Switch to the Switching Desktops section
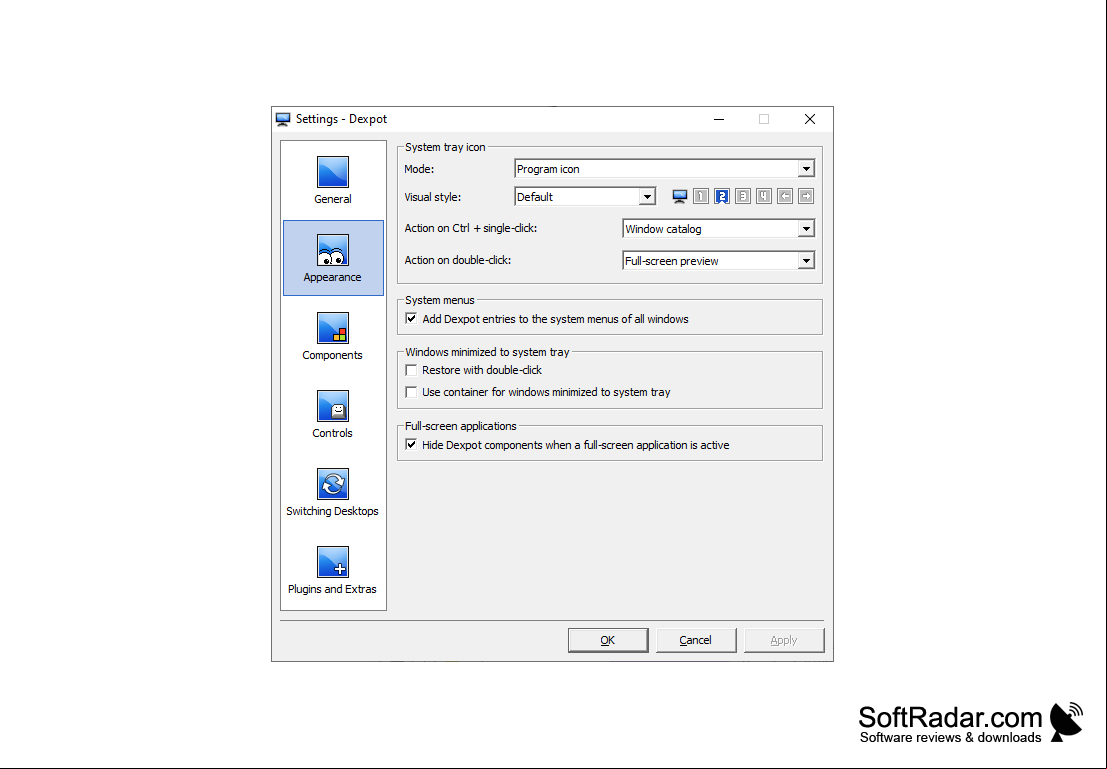This screenshot has width=1107, height=769. pos(333,492)
